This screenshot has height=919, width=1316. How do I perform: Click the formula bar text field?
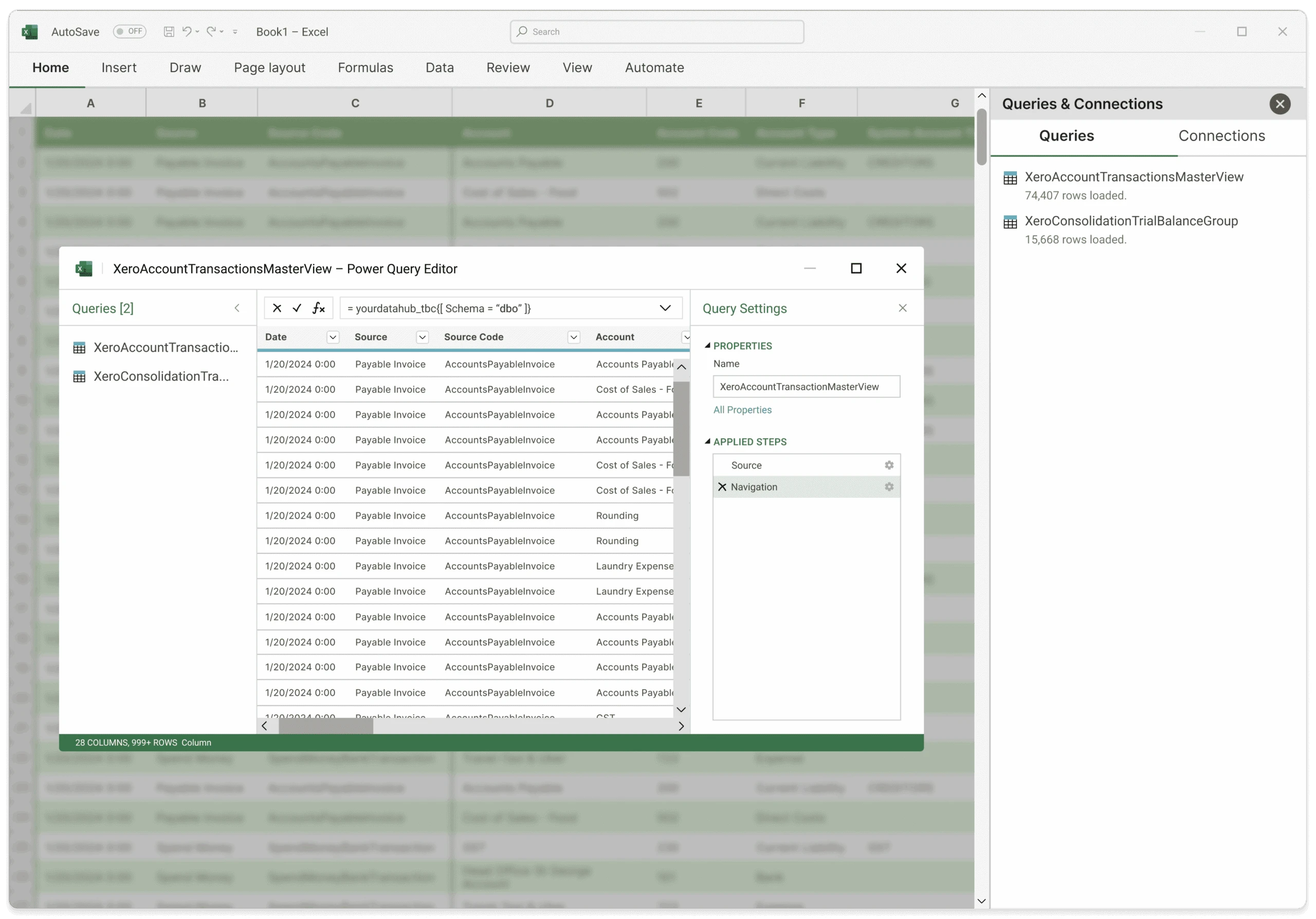[x=510, y=308]
